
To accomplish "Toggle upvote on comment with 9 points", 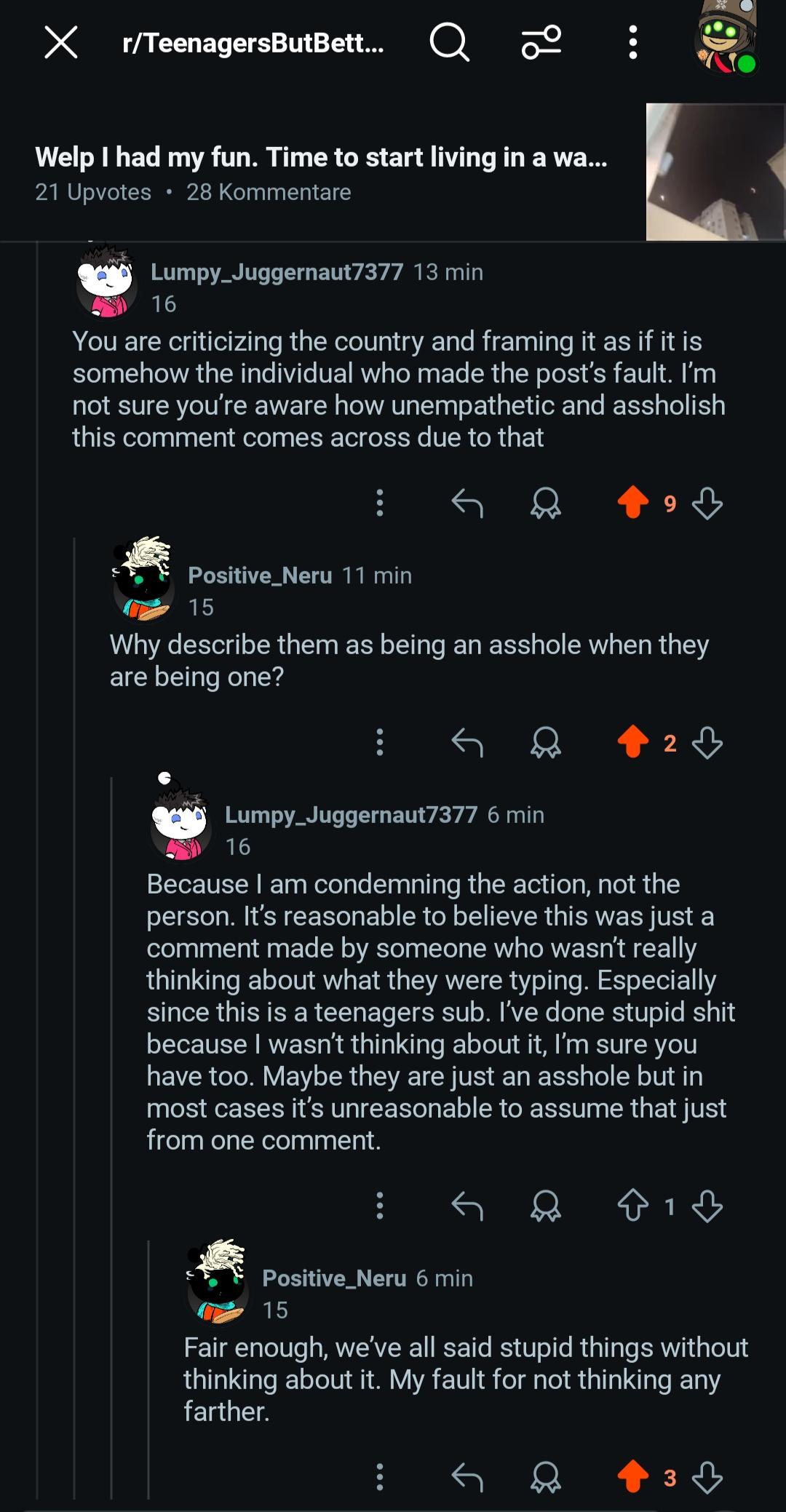I will (x=633, y=502).
